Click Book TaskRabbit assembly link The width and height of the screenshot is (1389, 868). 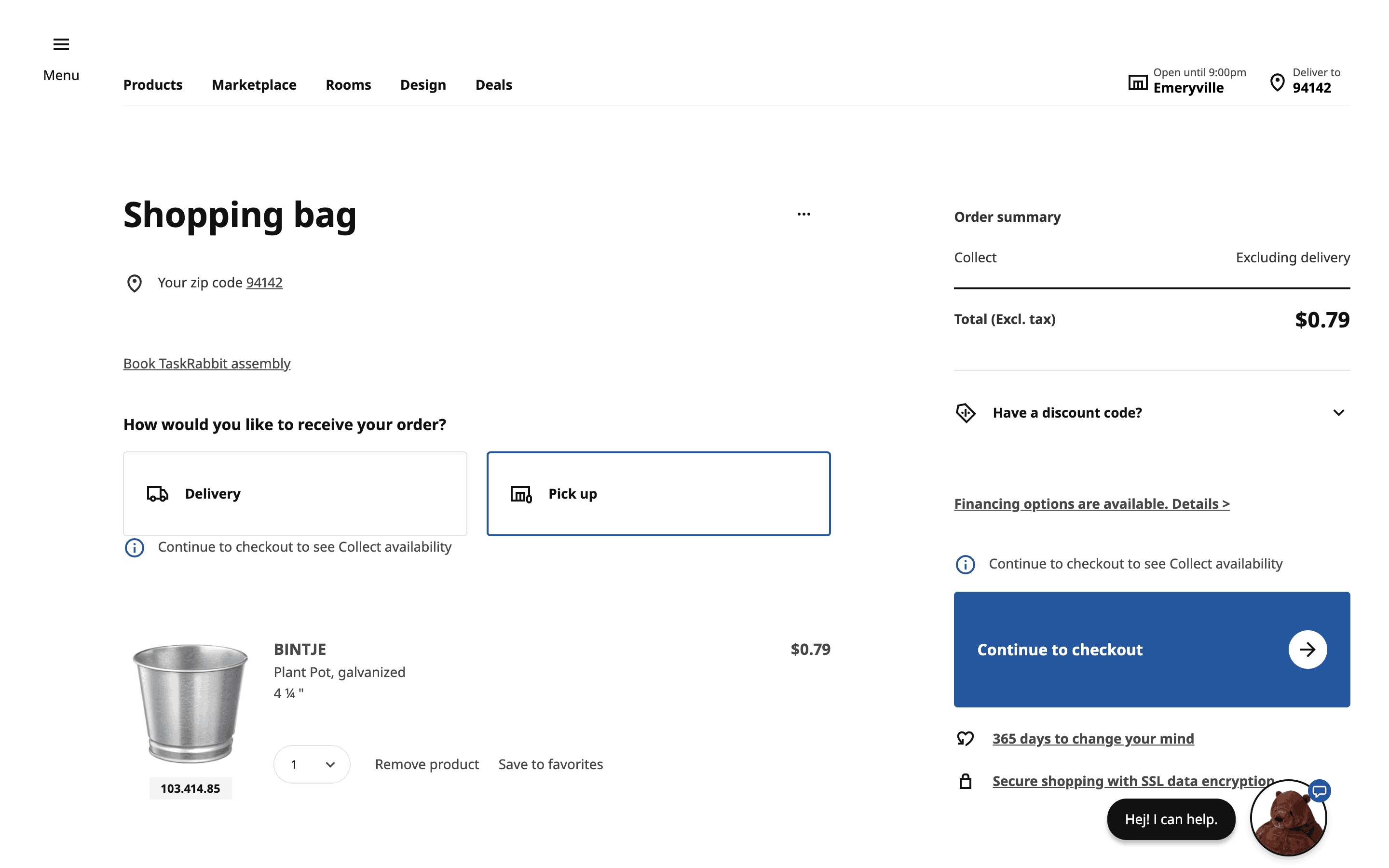[x=206, y=364]
